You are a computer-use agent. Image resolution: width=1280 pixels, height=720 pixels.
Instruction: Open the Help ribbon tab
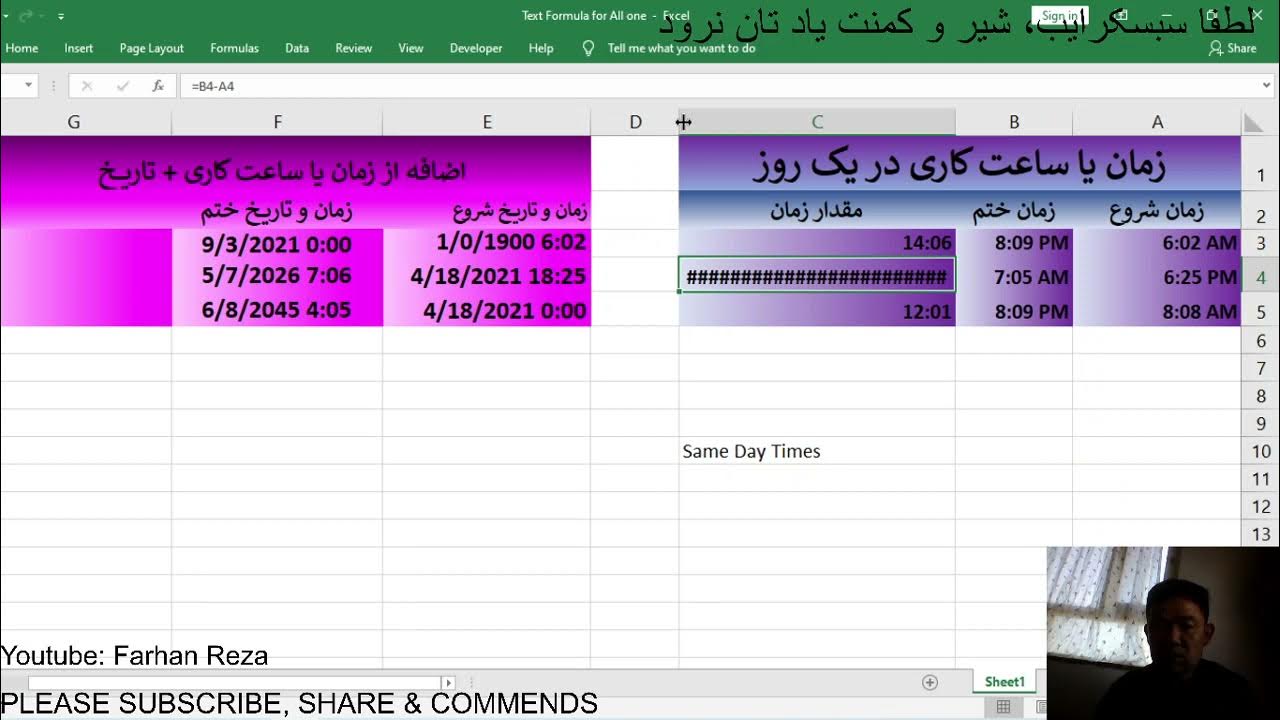tap(540, 48)
